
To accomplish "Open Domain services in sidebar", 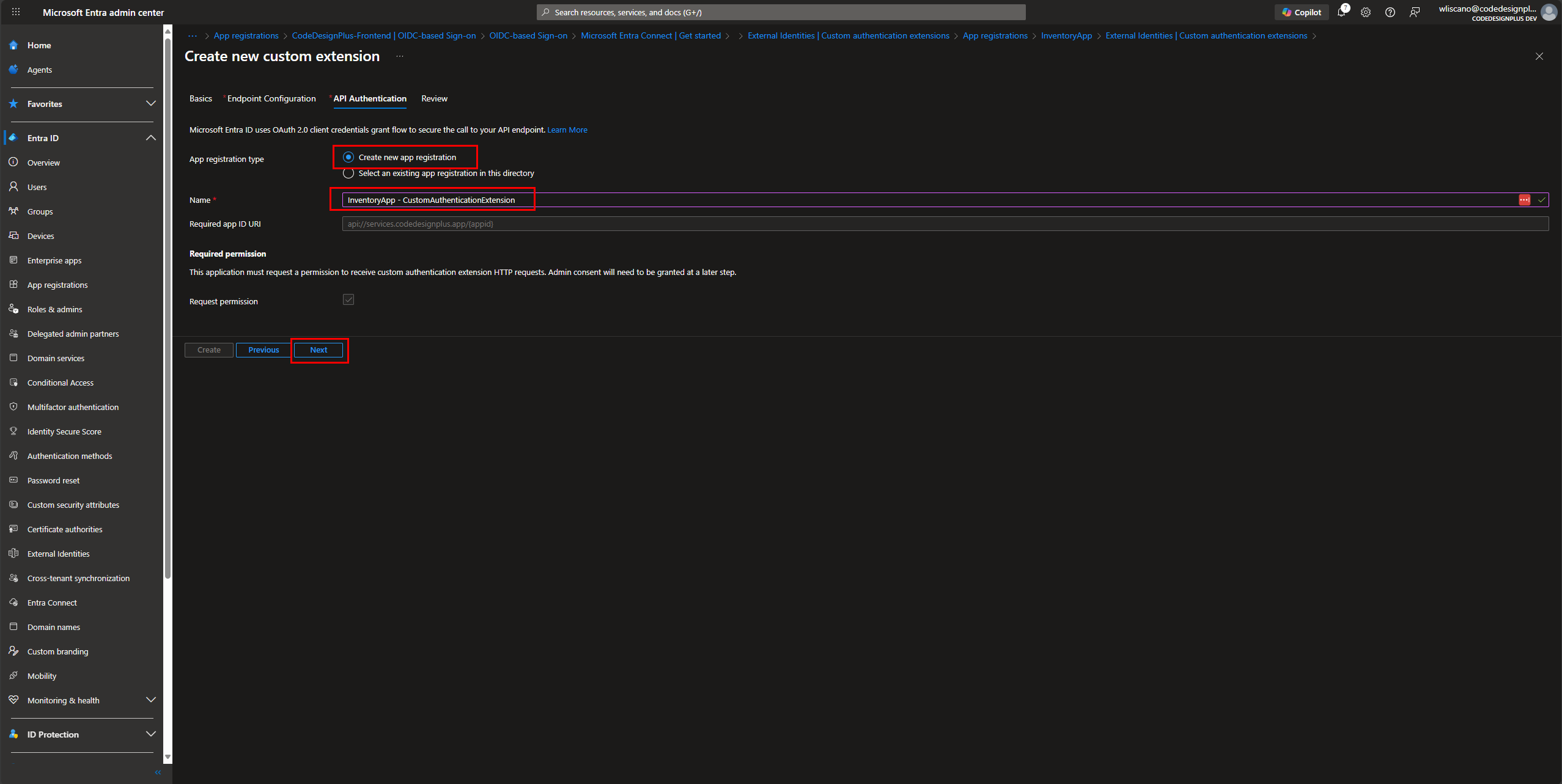I will pos(56,358).
